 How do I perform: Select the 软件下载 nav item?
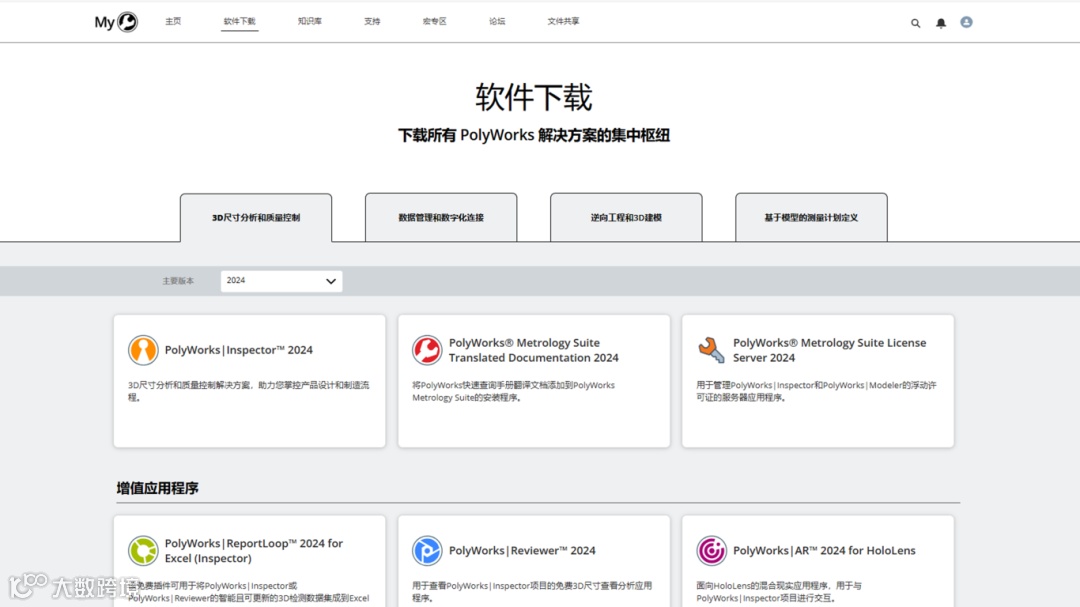pos(239,21)
